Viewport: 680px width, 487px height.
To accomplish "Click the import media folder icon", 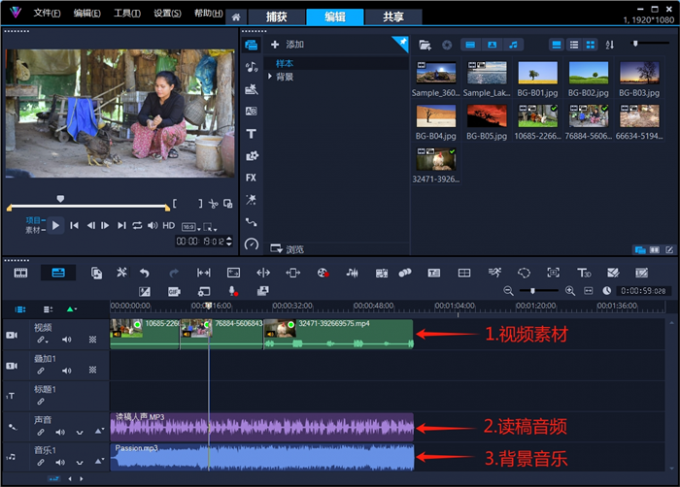I will (425, 45).
